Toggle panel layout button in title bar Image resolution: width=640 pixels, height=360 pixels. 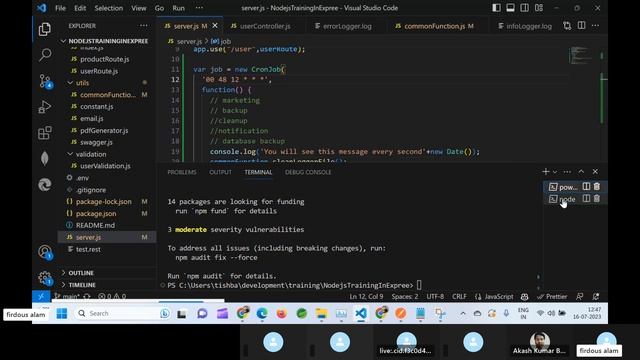(x=510, y=8)
